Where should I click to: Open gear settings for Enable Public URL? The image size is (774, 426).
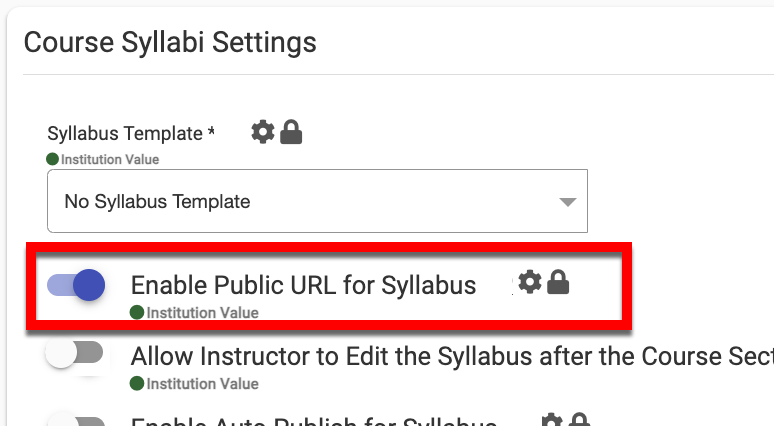(x=530, y=283)
